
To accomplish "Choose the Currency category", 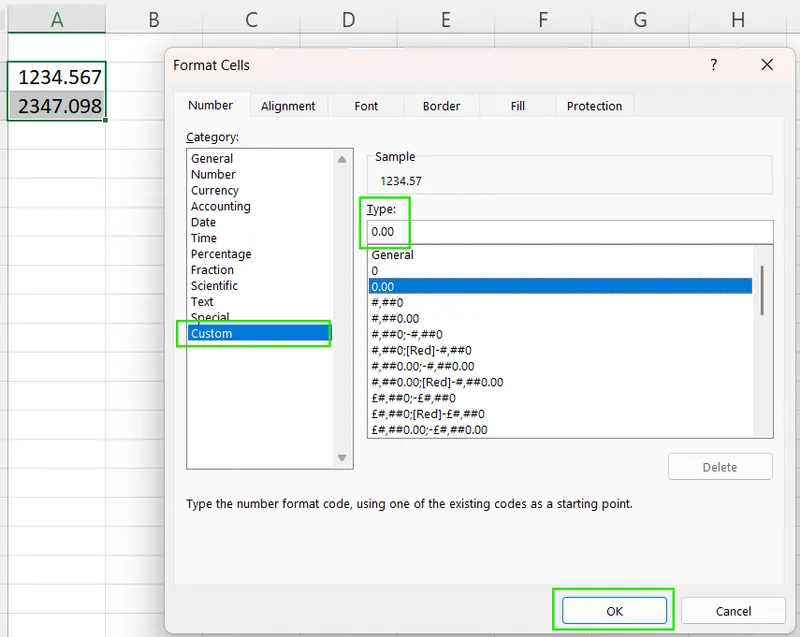I will 215,190.
